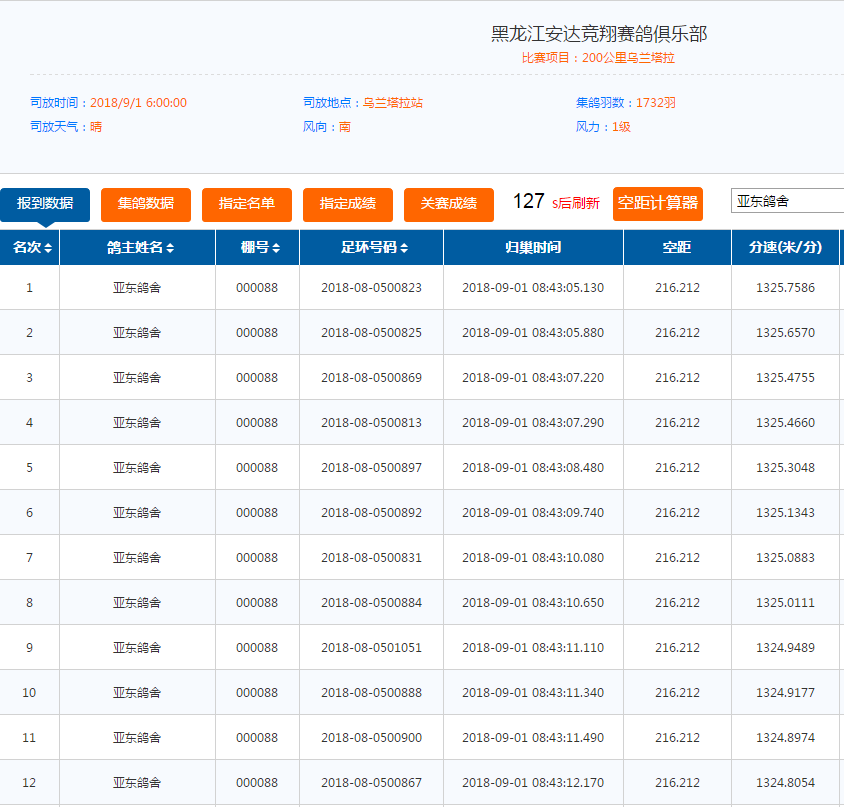844x807 pixels.
Task: Open the 空距计算器 button
Action: pyautogui.click(x=658, y=203)
